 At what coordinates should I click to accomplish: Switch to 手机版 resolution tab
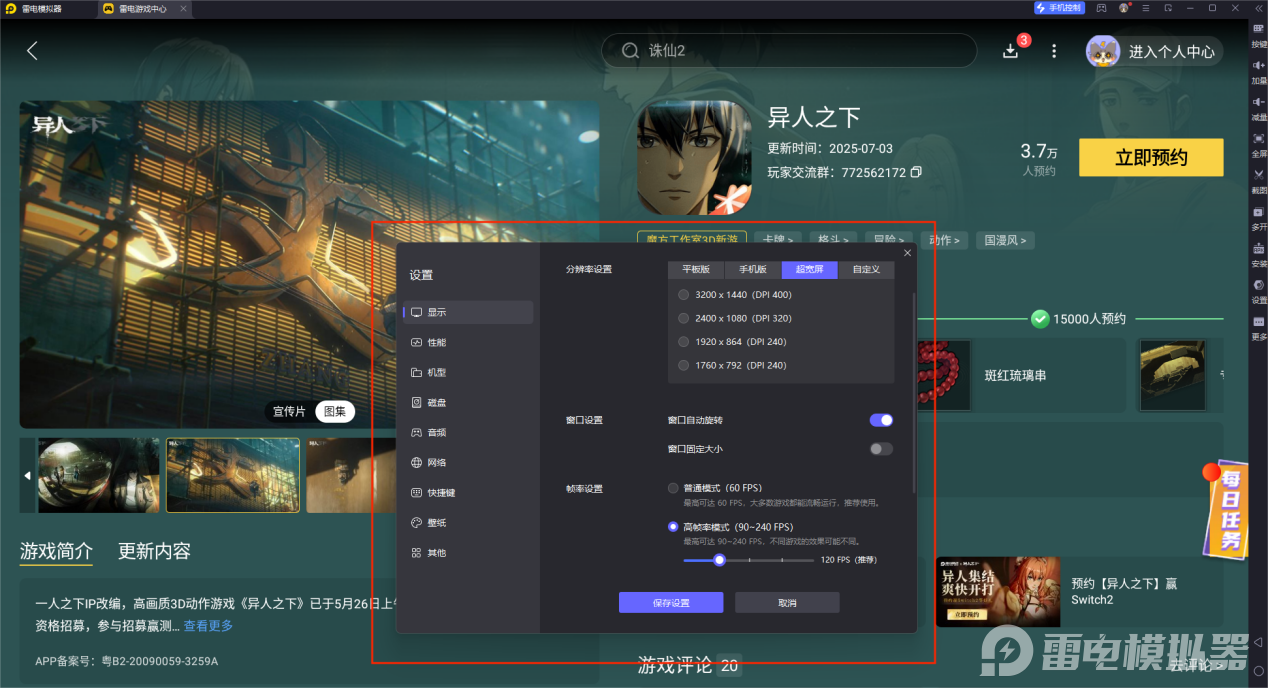753,270
